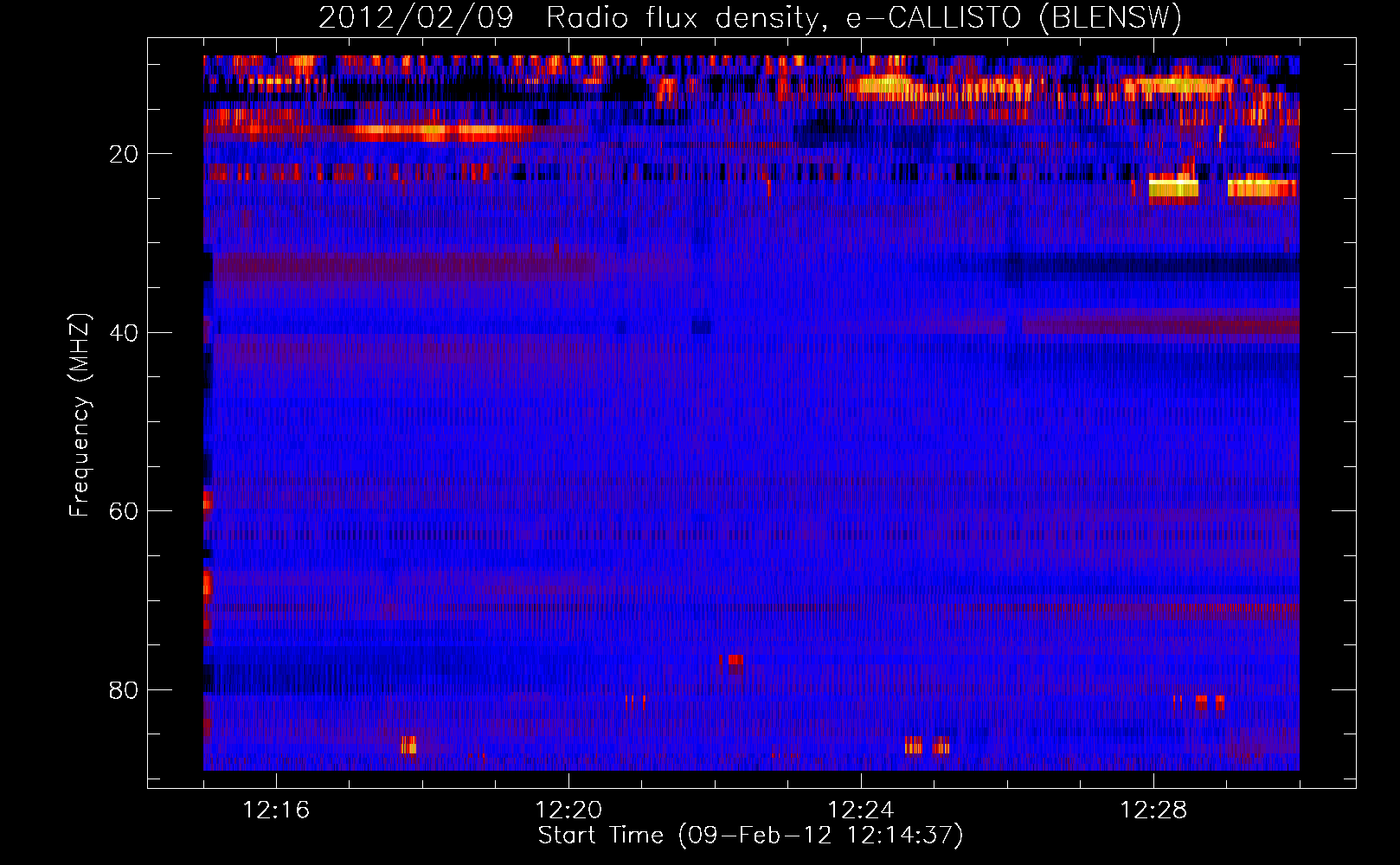The height and width of the screenshot is (865, 1400).
Task: Select the 12:24 time tick label
Action: [861, 811]
